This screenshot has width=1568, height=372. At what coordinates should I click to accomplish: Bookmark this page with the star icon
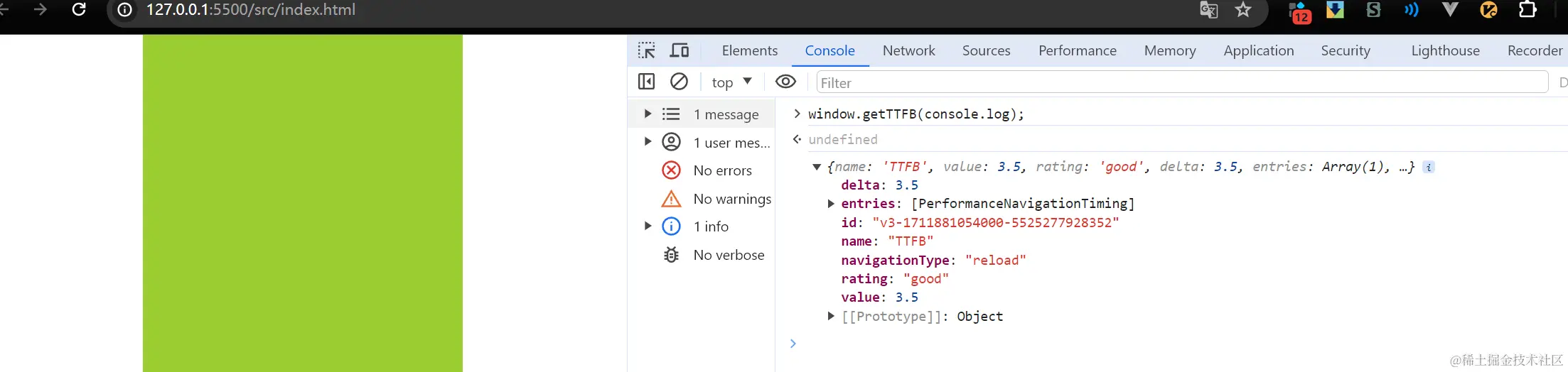pos(1242,10)
